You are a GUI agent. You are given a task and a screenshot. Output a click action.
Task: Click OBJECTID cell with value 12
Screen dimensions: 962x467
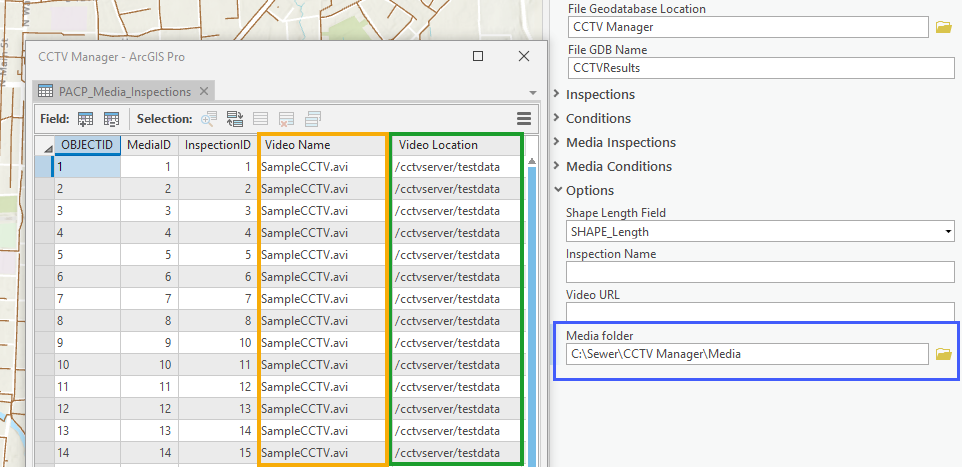pyautogui.click(x=87, y=409)
